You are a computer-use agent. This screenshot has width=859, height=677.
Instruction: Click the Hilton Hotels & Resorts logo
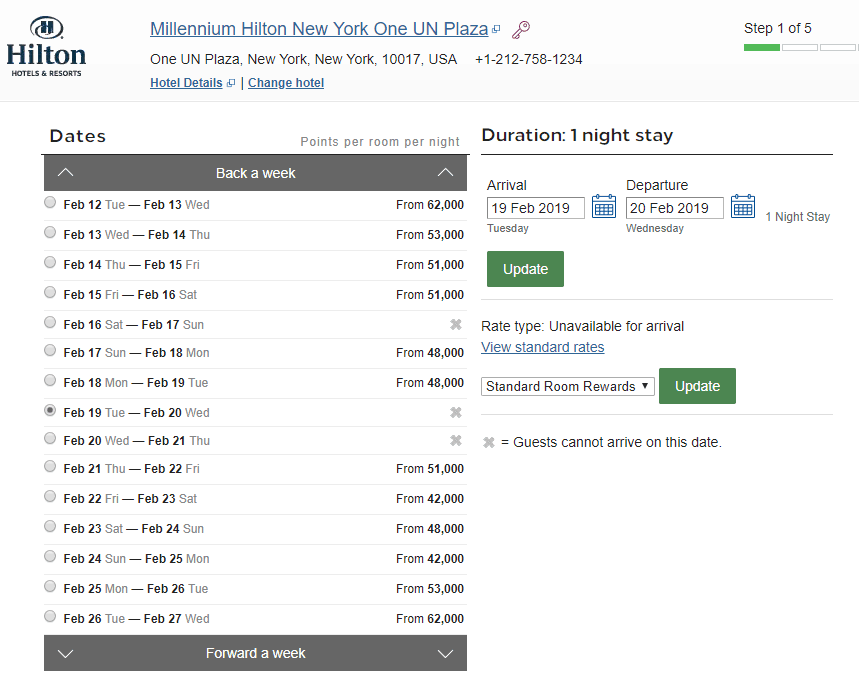point(45,45)
